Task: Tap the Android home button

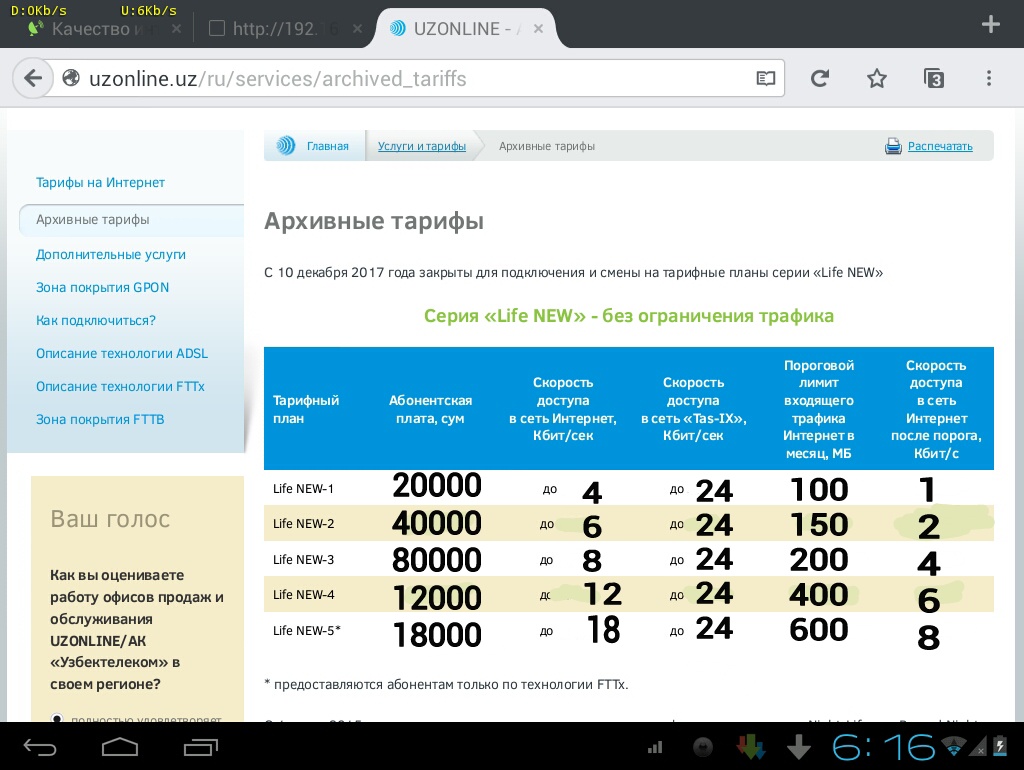Action: [120, 746]
